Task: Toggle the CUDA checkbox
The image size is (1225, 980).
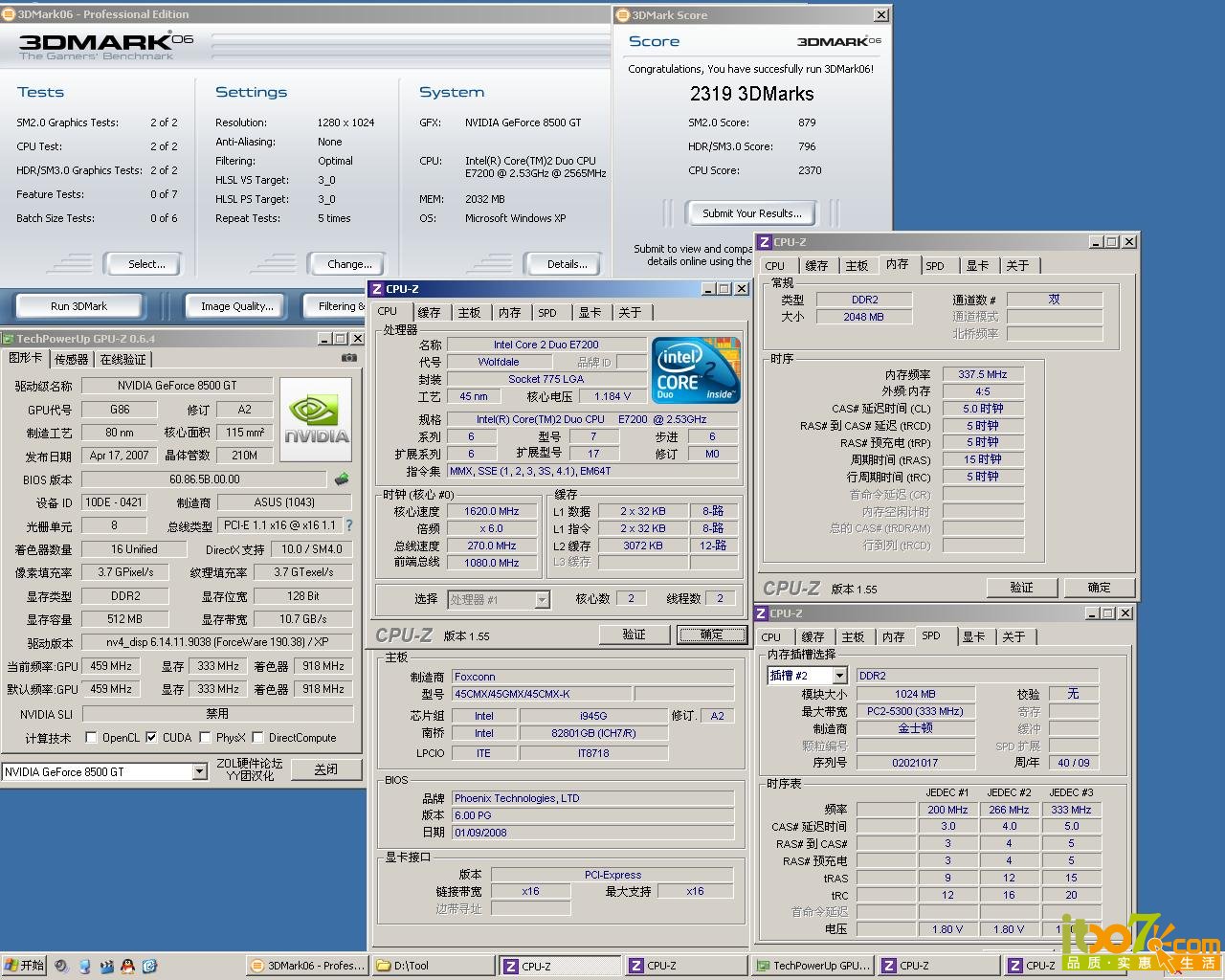Action: tap(151, 738)
